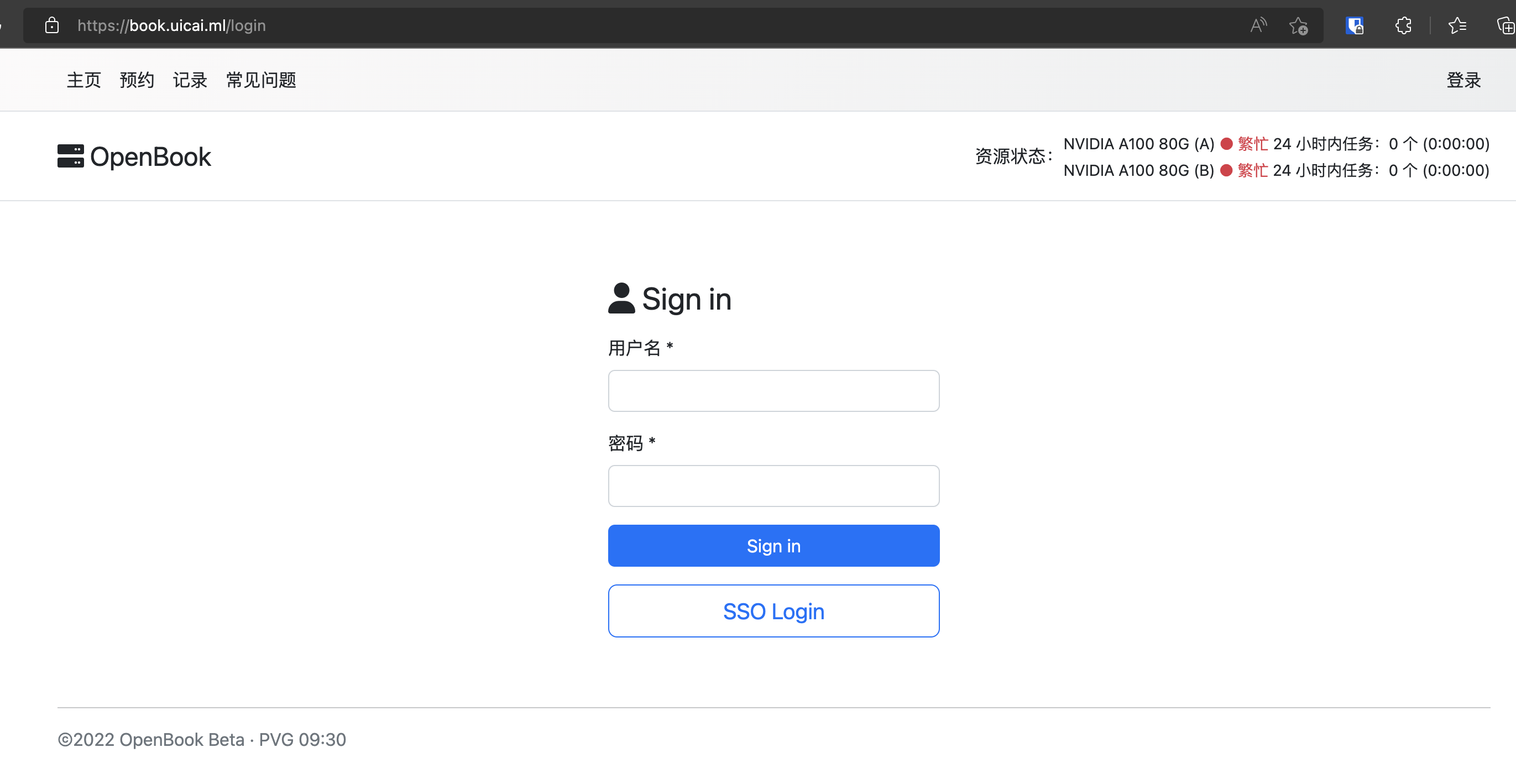Viewport: 1516px width, 784px height.
Task: Click 登录 link in top right
Action: 1463,80
